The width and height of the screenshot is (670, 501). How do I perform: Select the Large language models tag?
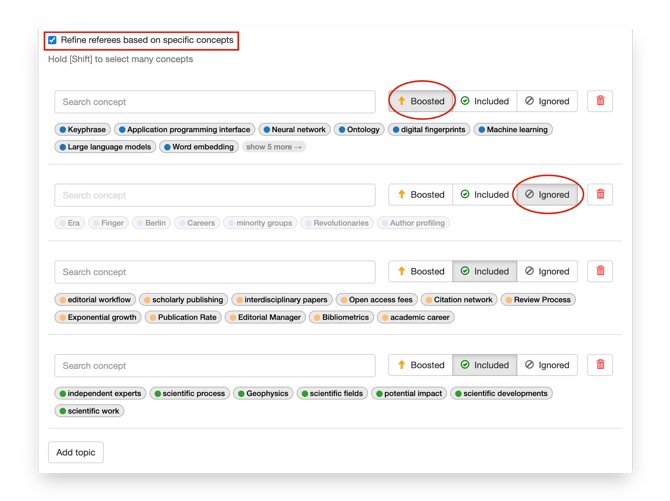(105, 147)
